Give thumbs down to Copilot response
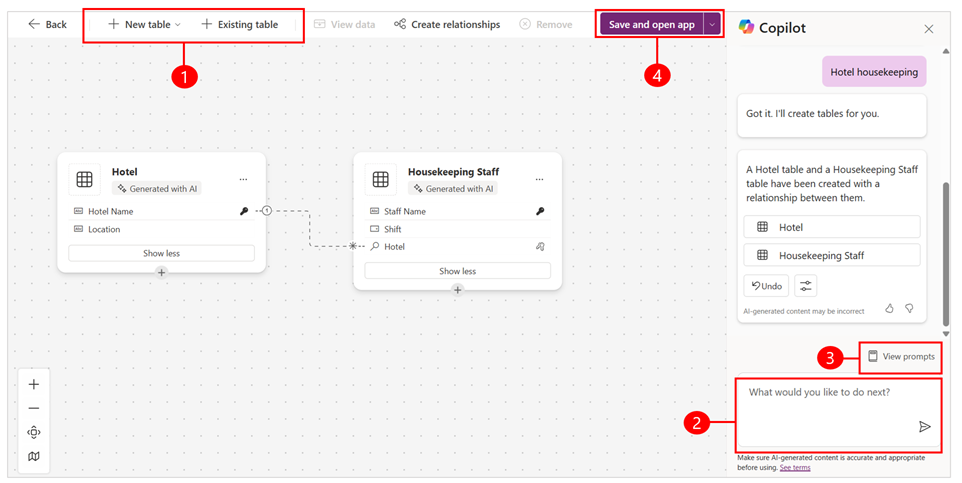 click(x=910, y=309)
